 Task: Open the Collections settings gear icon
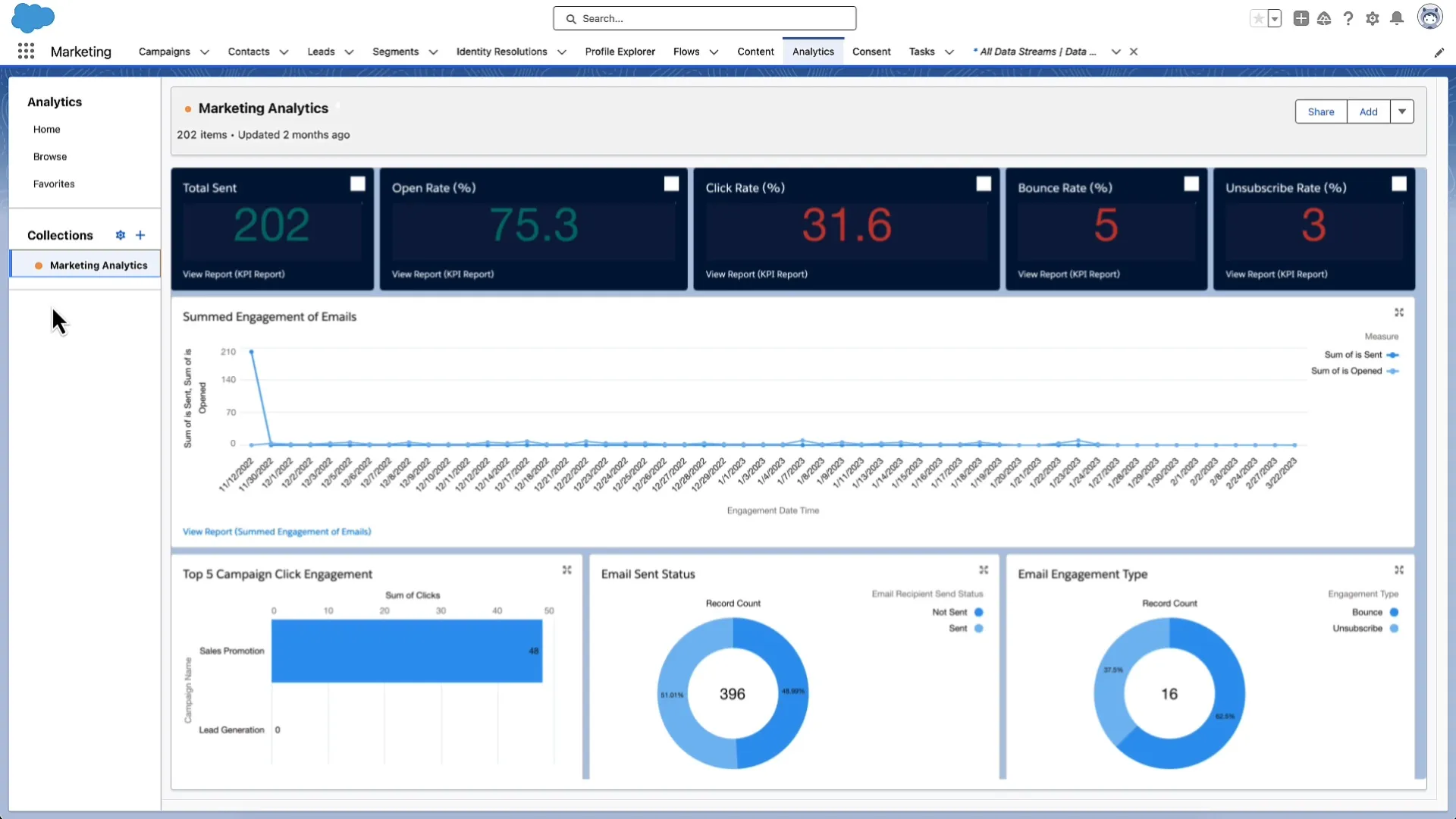120,235
